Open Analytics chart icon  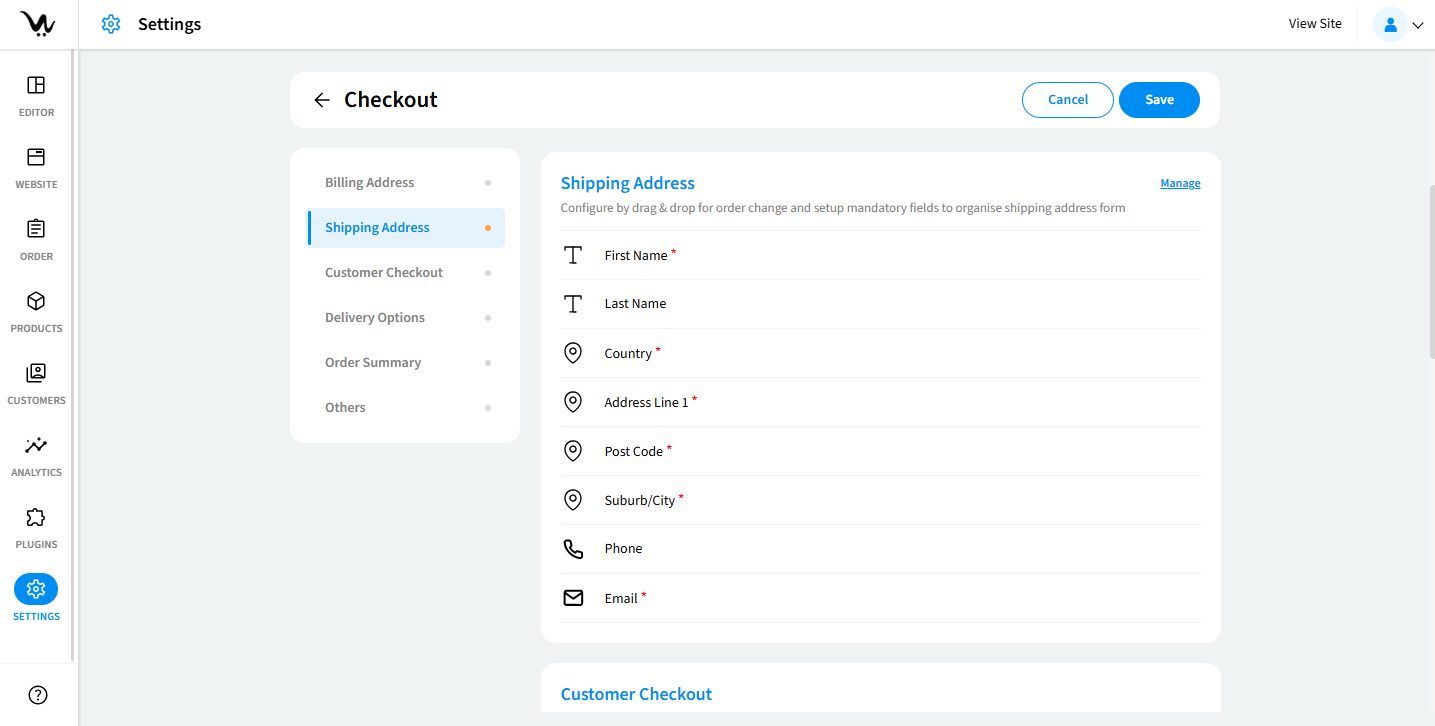point(36,446)
